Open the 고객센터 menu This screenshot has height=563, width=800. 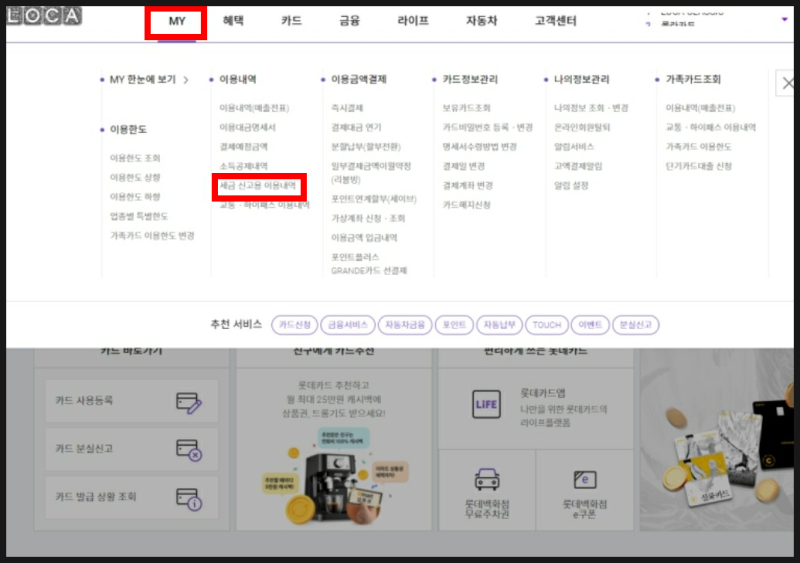[x=556, y=21]
